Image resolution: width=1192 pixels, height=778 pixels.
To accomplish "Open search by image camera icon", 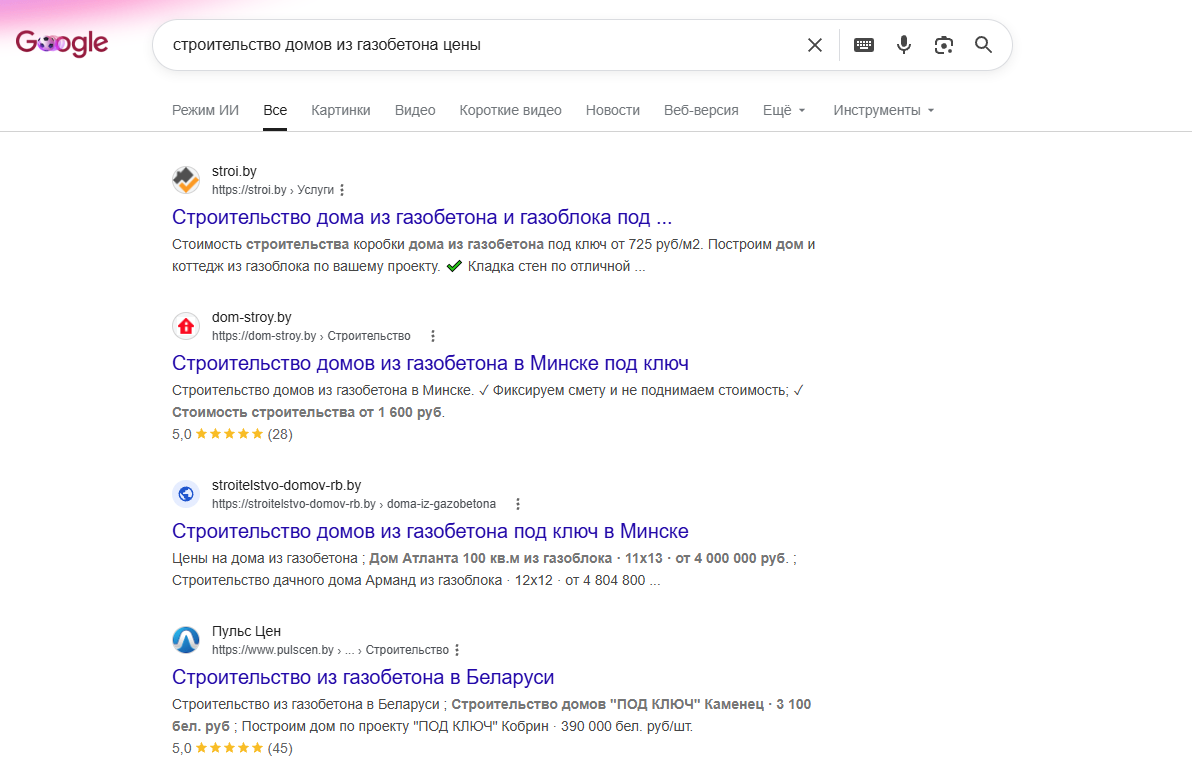I will (943, 45).
